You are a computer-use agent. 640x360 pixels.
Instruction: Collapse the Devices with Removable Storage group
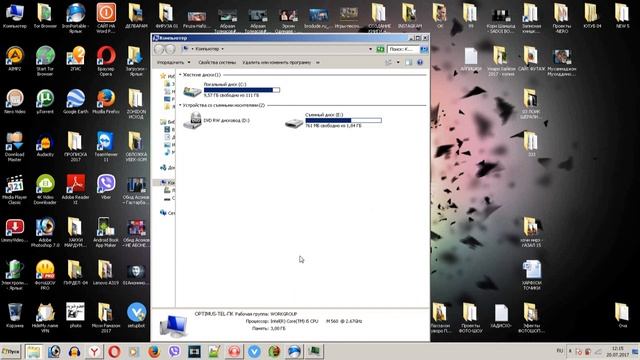coord(180,105)
